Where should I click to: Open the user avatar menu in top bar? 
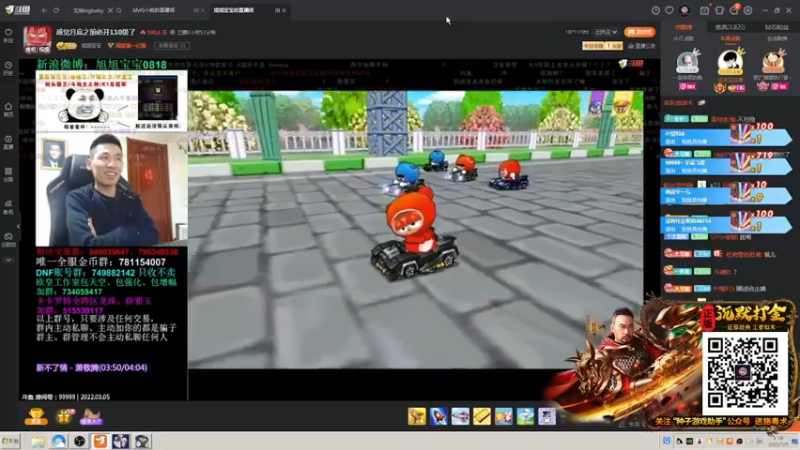click(684, 10)
